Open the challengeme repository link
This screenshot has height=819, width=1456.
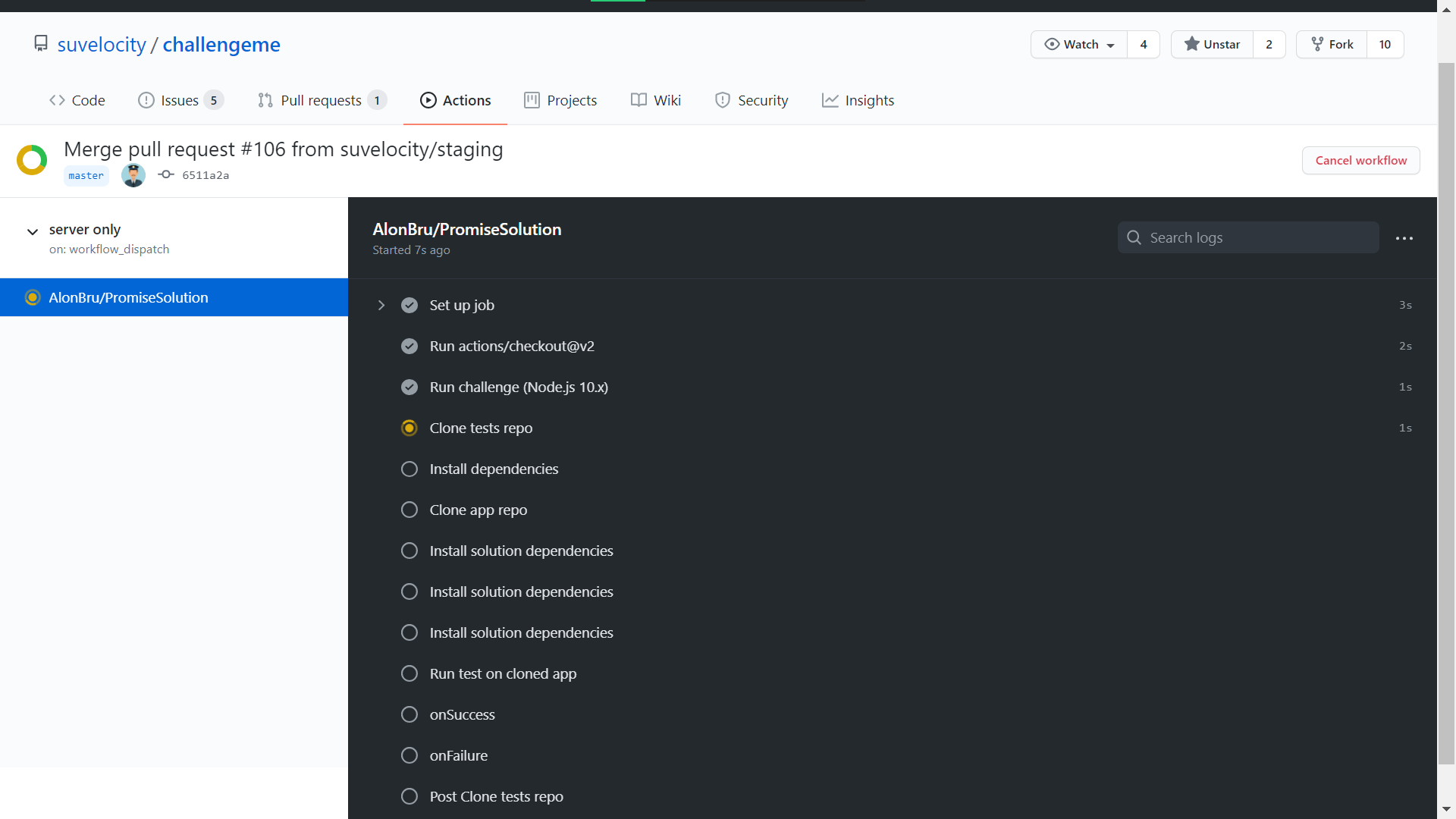pos(221,44)
